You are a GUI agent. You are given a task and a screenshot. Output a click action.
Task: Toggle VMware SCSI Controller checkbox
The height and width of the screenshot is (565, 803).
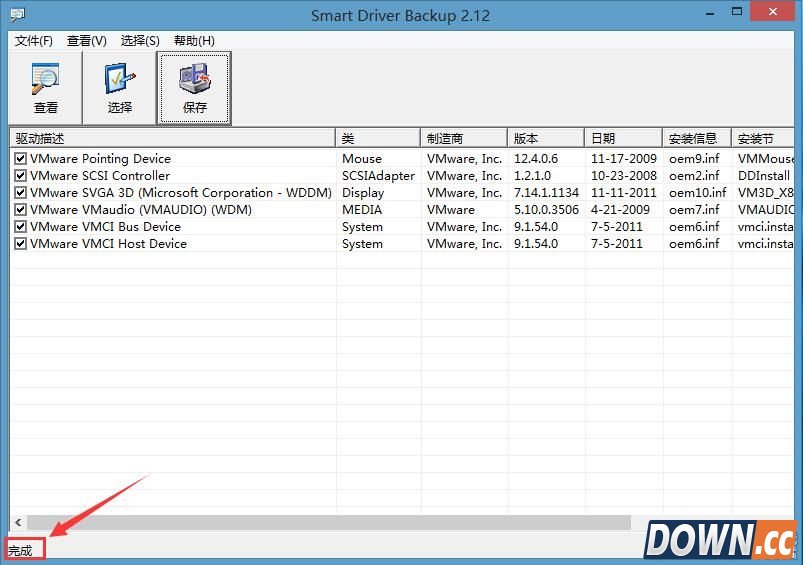pos(20,176)
